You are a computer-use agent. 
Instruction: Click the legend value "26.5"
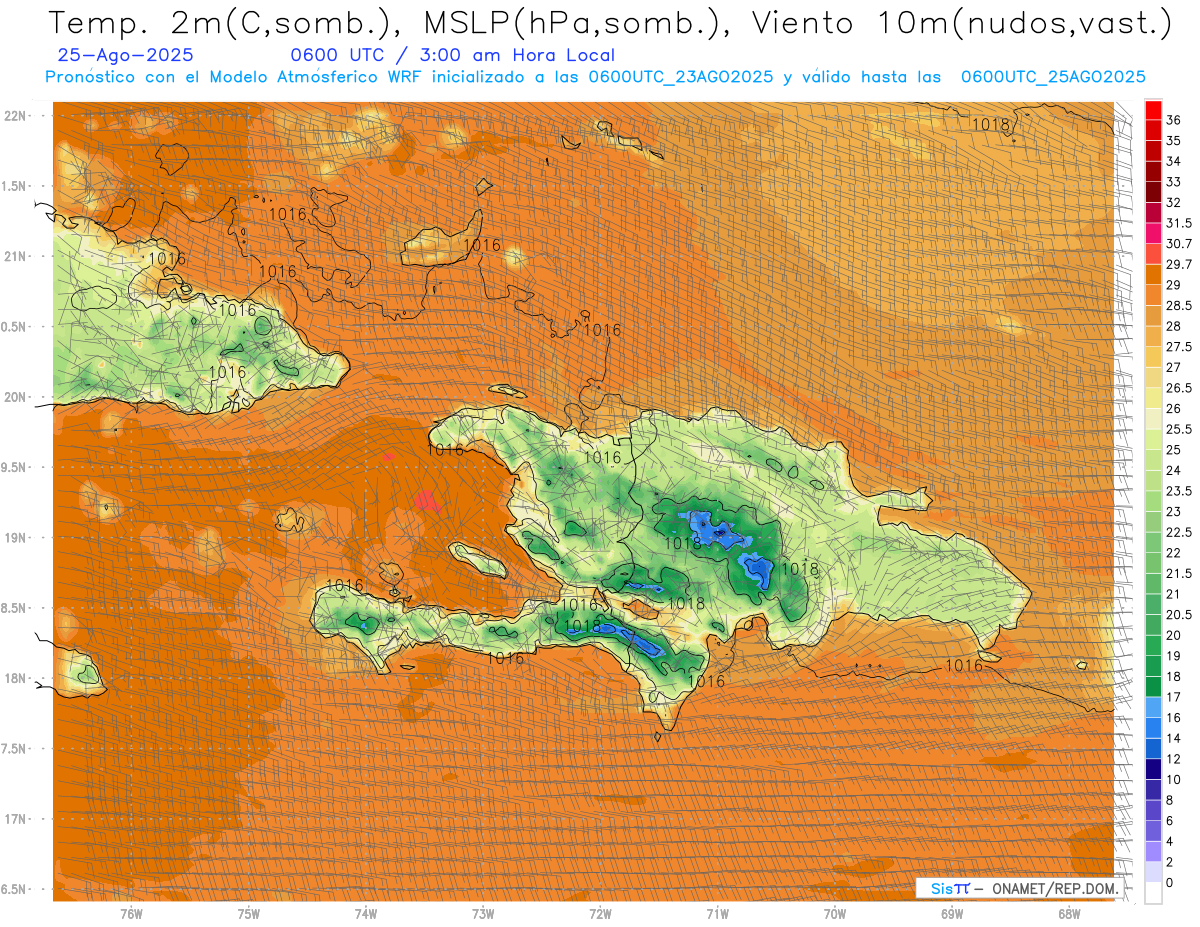tap(1179, 388)
